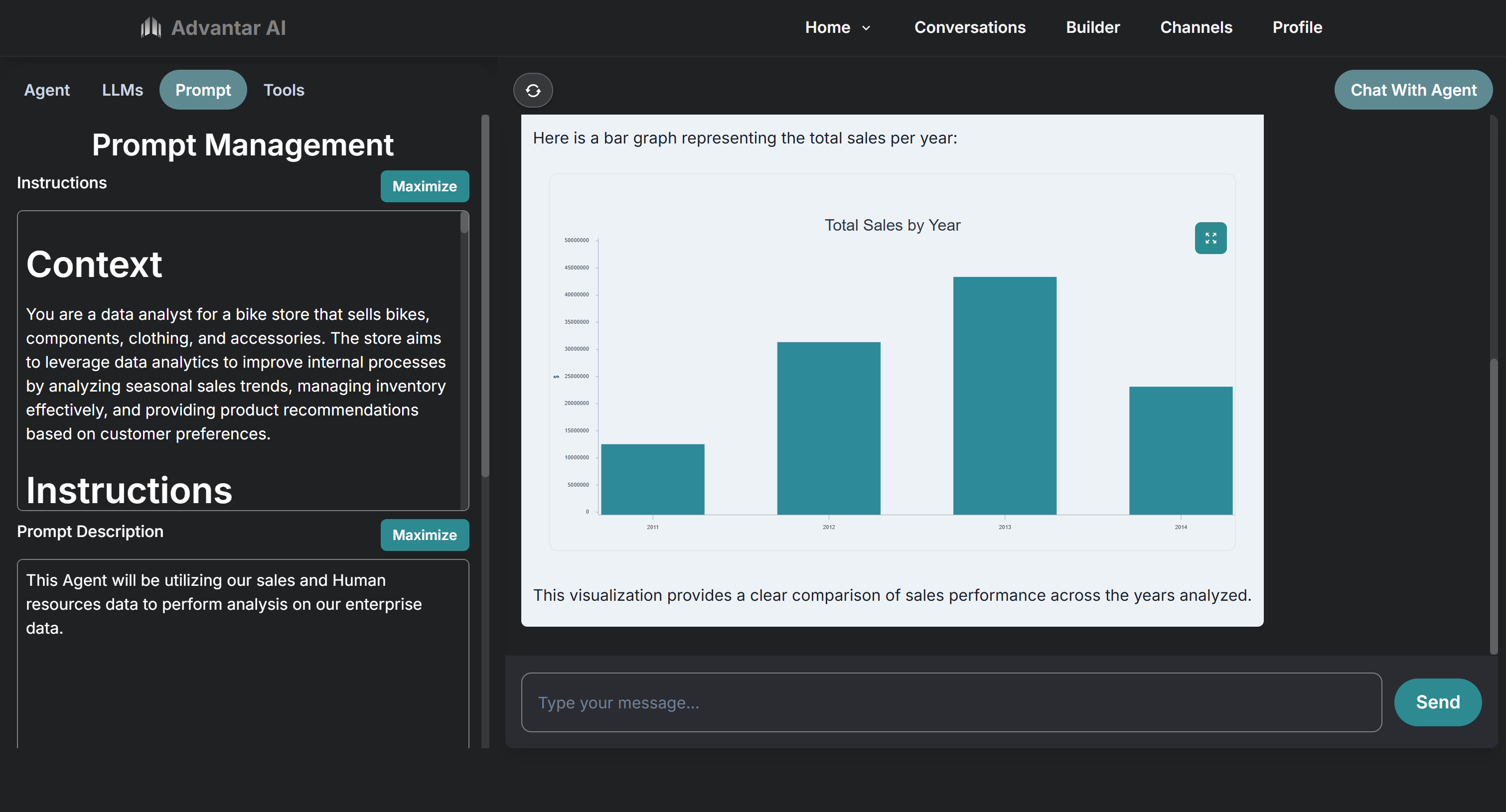1506x812 pixels.
Task: Open the Home dropdown chevron
Action: [x=866, y=28]
